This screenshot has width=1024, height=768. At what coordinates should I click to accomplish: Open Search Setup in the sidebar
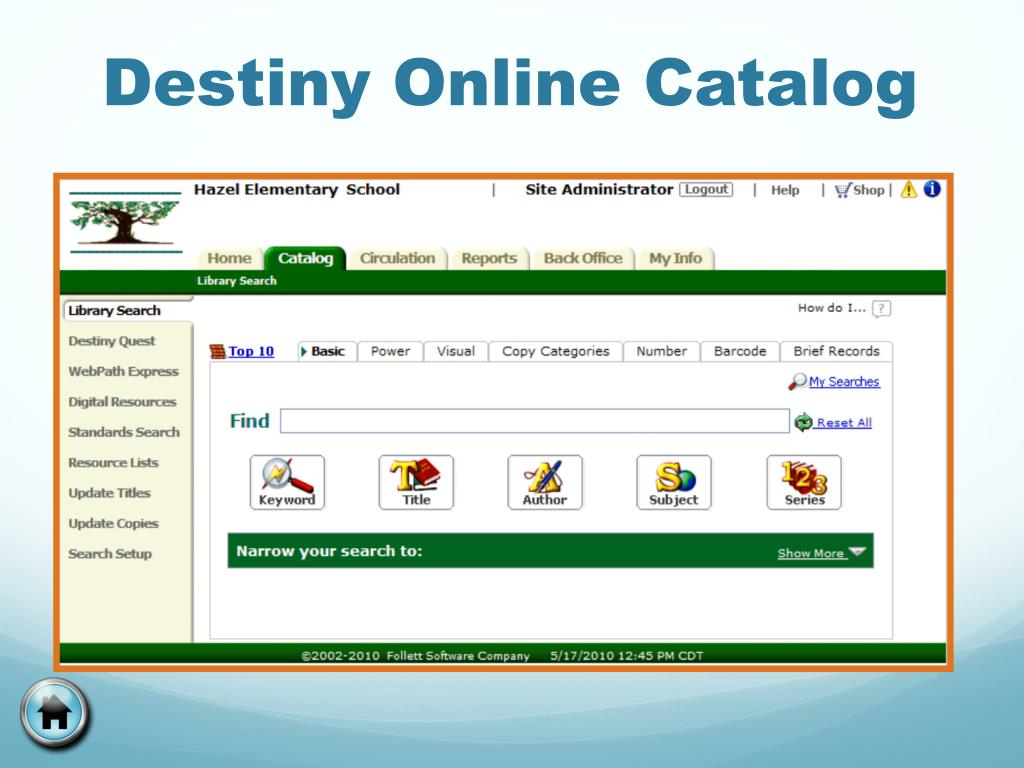pos(110,553)
